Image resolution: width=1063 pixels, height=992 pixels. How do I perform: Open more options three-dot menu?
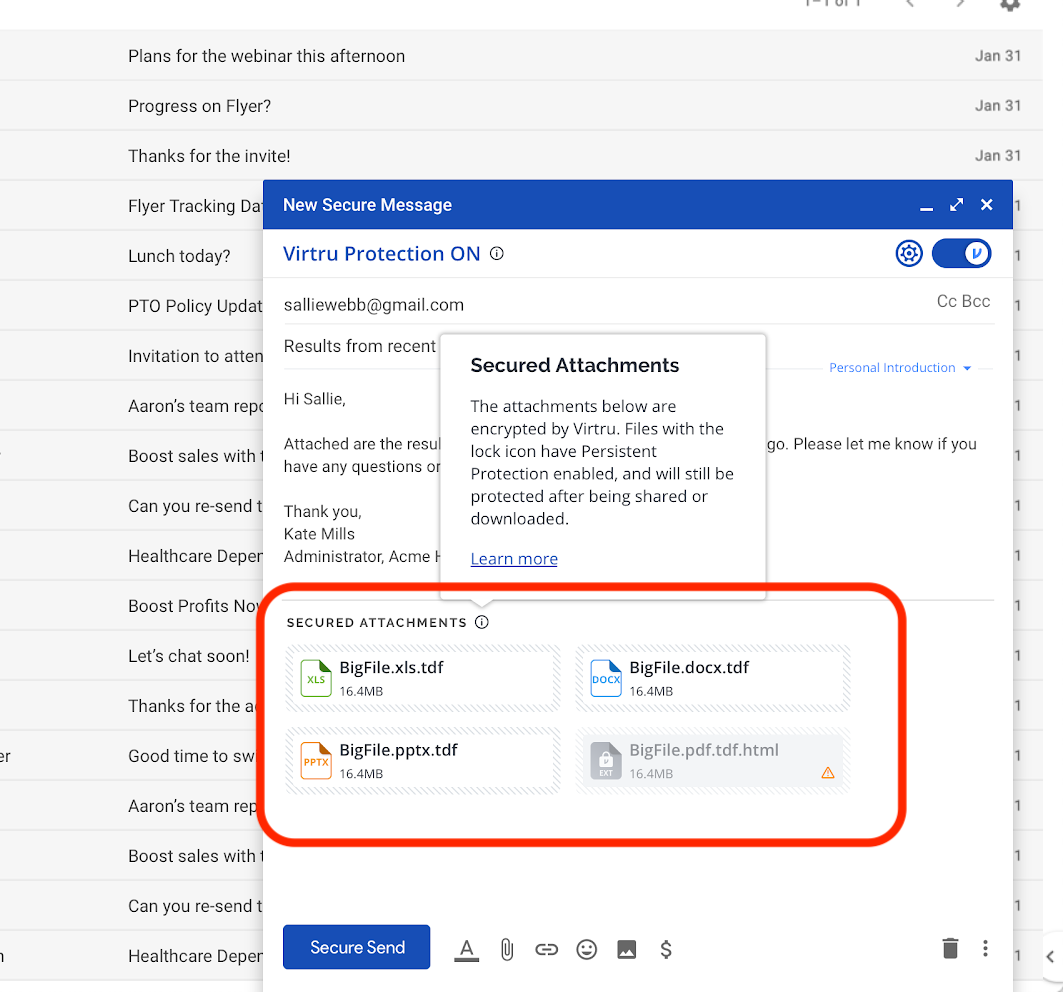[x=985, y=948]
